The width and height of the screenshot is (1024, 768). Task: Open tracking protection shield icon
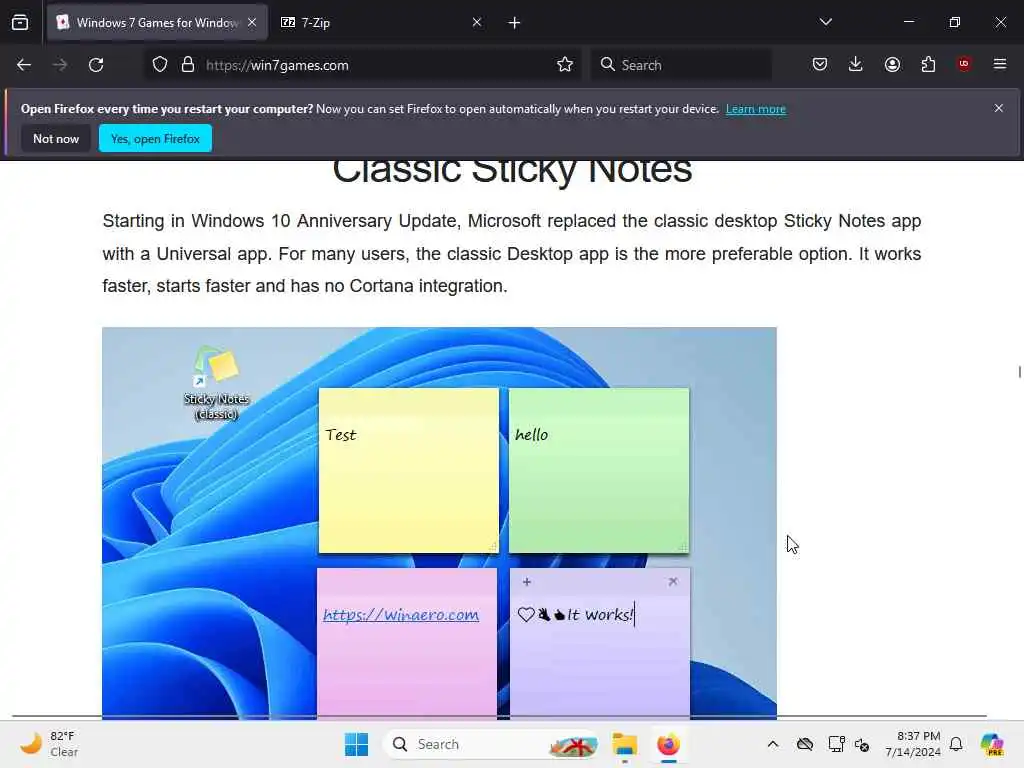pyautogui.click(x=160, y=65)
